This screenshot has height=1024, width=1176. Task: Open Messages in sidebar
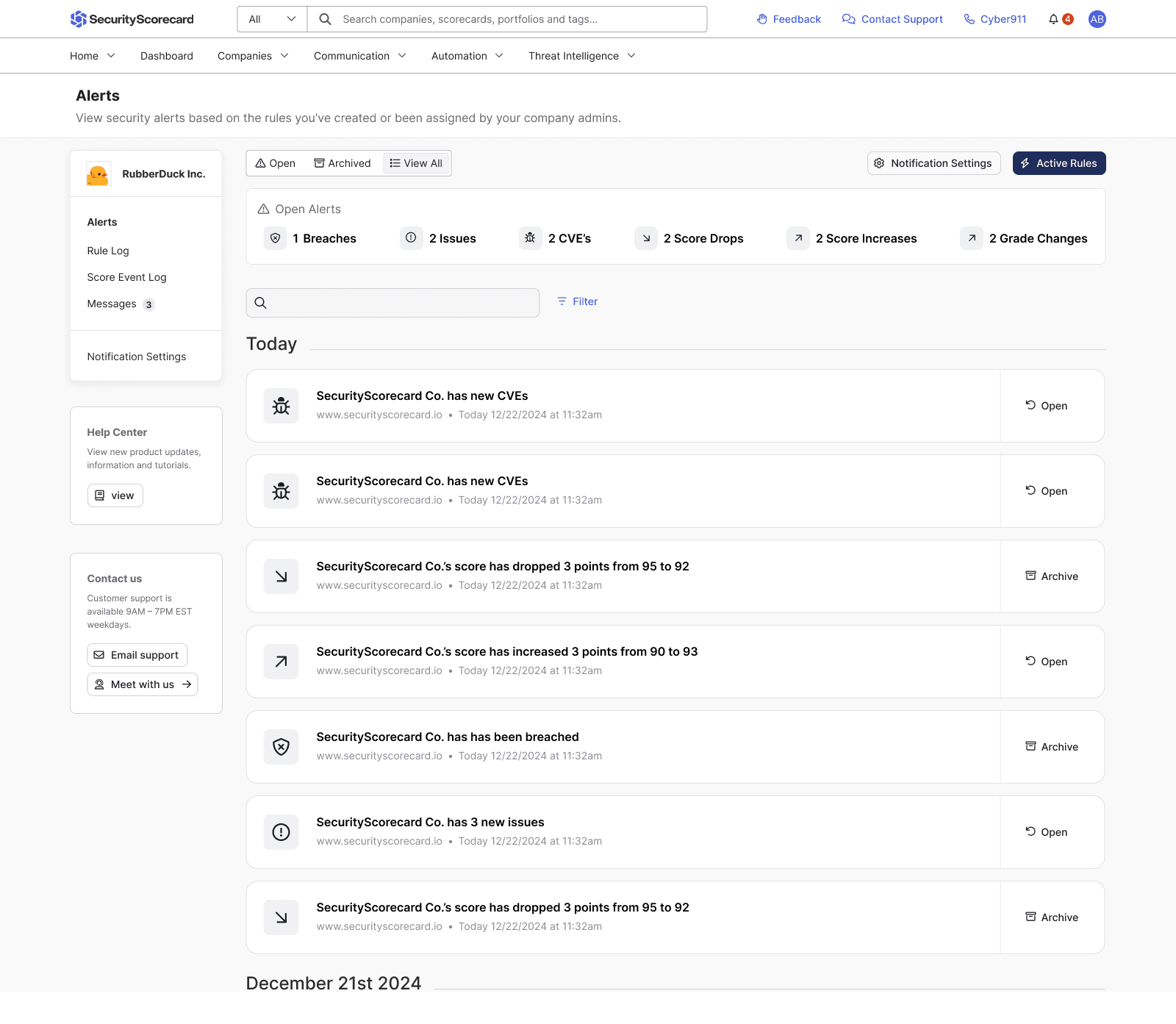(121, 304)
